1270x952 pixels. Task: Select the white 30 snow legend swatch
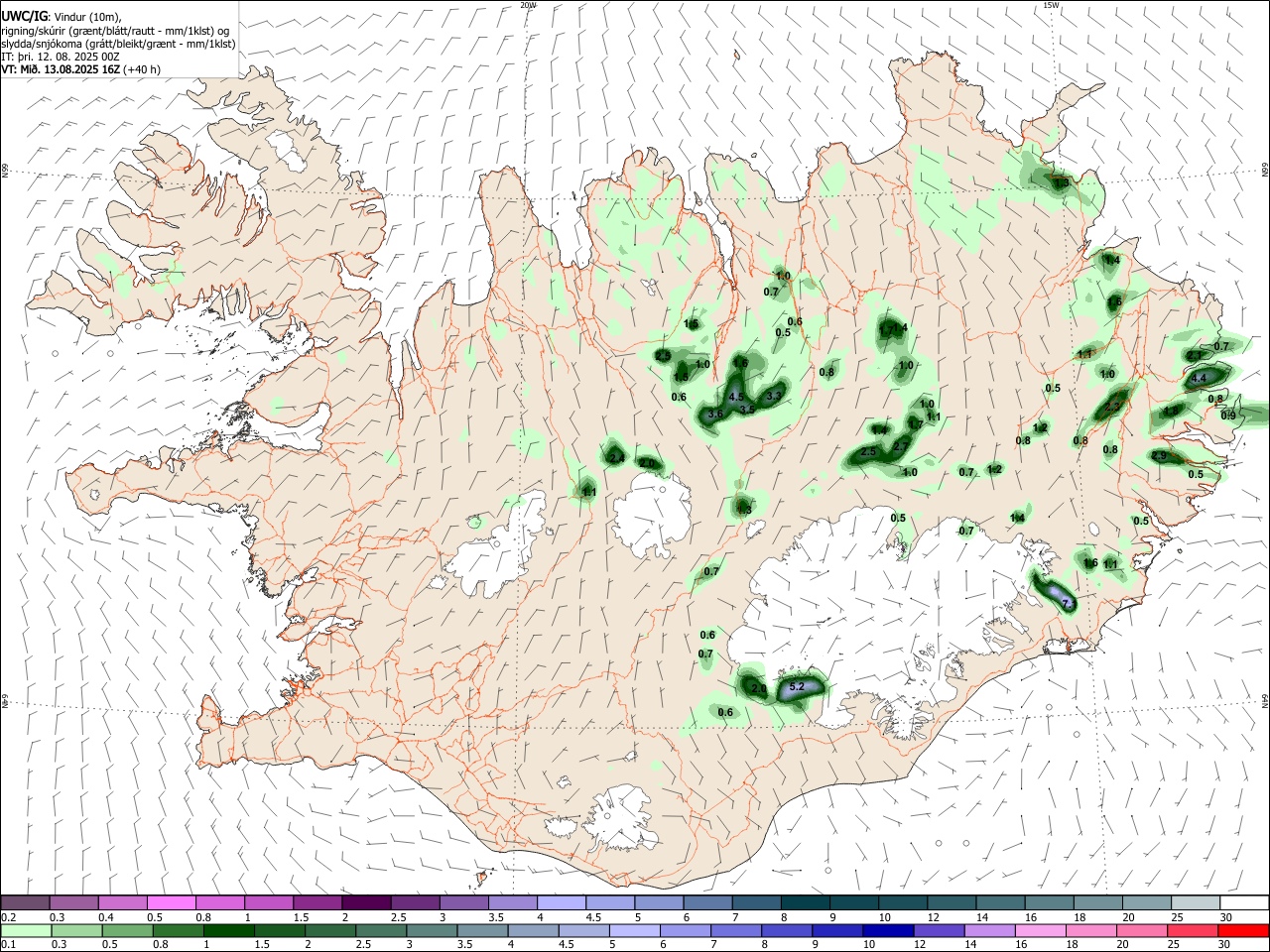tap(1243, 902)
